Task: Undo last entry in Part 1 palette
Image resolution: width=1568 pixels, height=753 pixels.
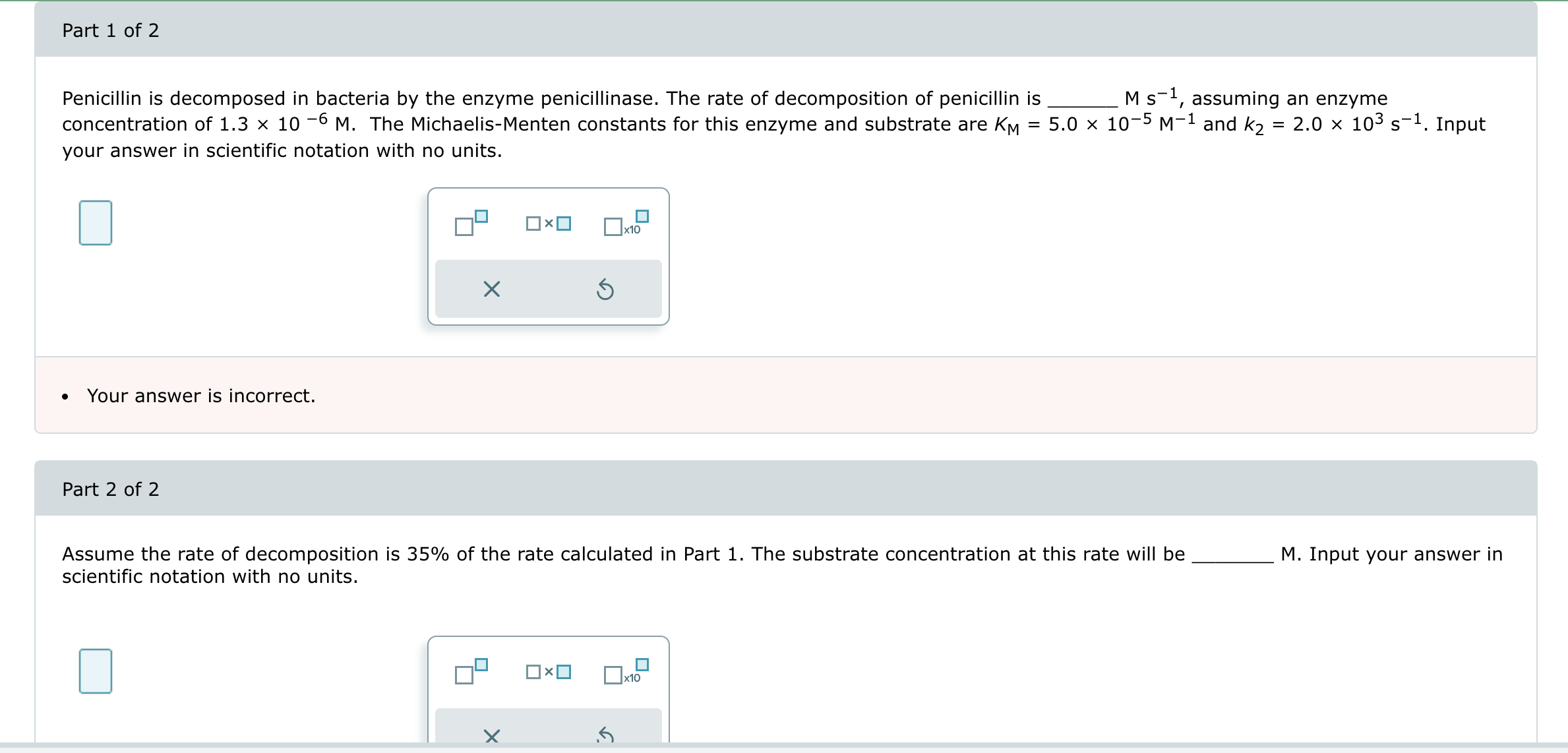Action: pos(605,289)
